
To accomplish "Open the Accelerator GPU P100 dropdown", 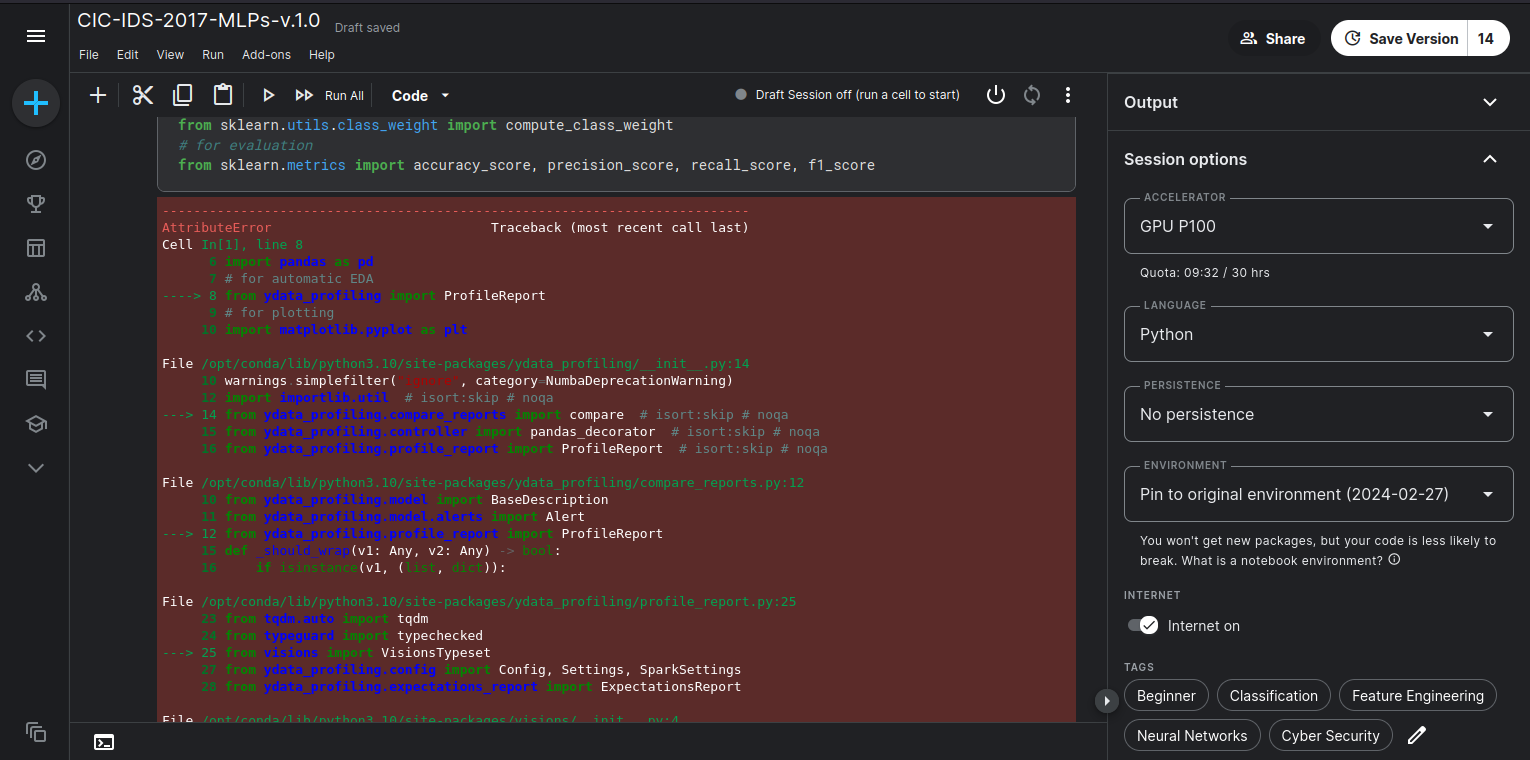I will (x=1318, y=226).
